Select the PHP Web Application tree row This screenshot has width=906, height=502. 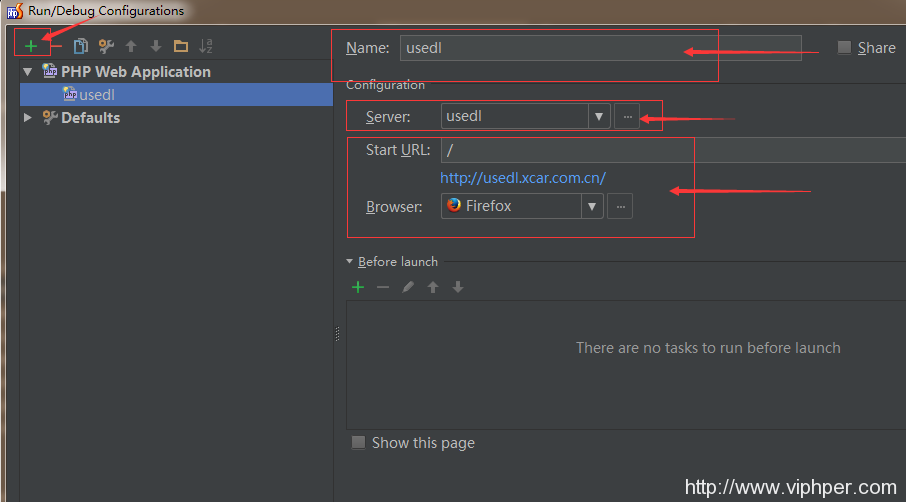tap(176, 72)
